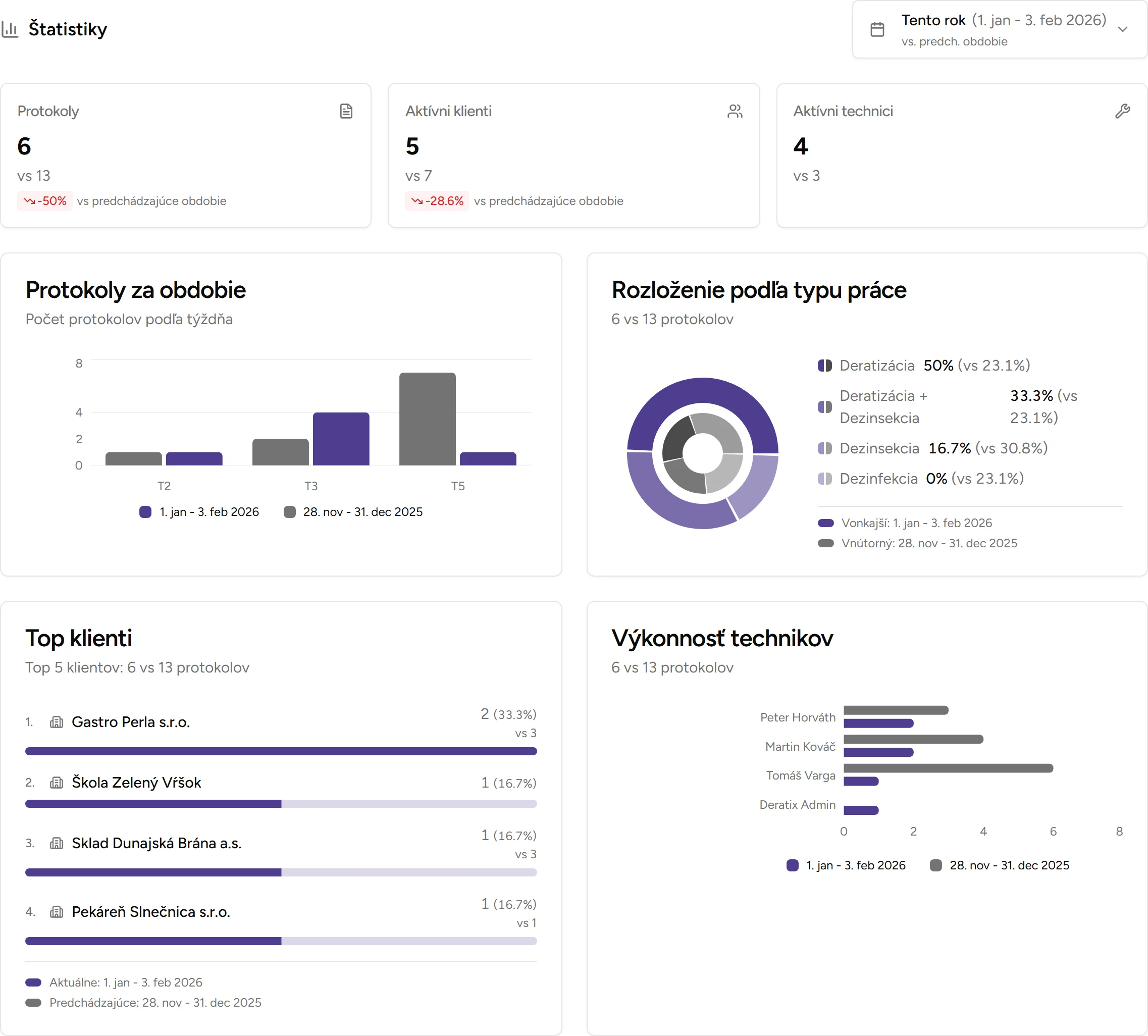Open client Sklad Dunajská Brána a.s.
This screenshot has height=1036, width=1148.
coord(156,843)
